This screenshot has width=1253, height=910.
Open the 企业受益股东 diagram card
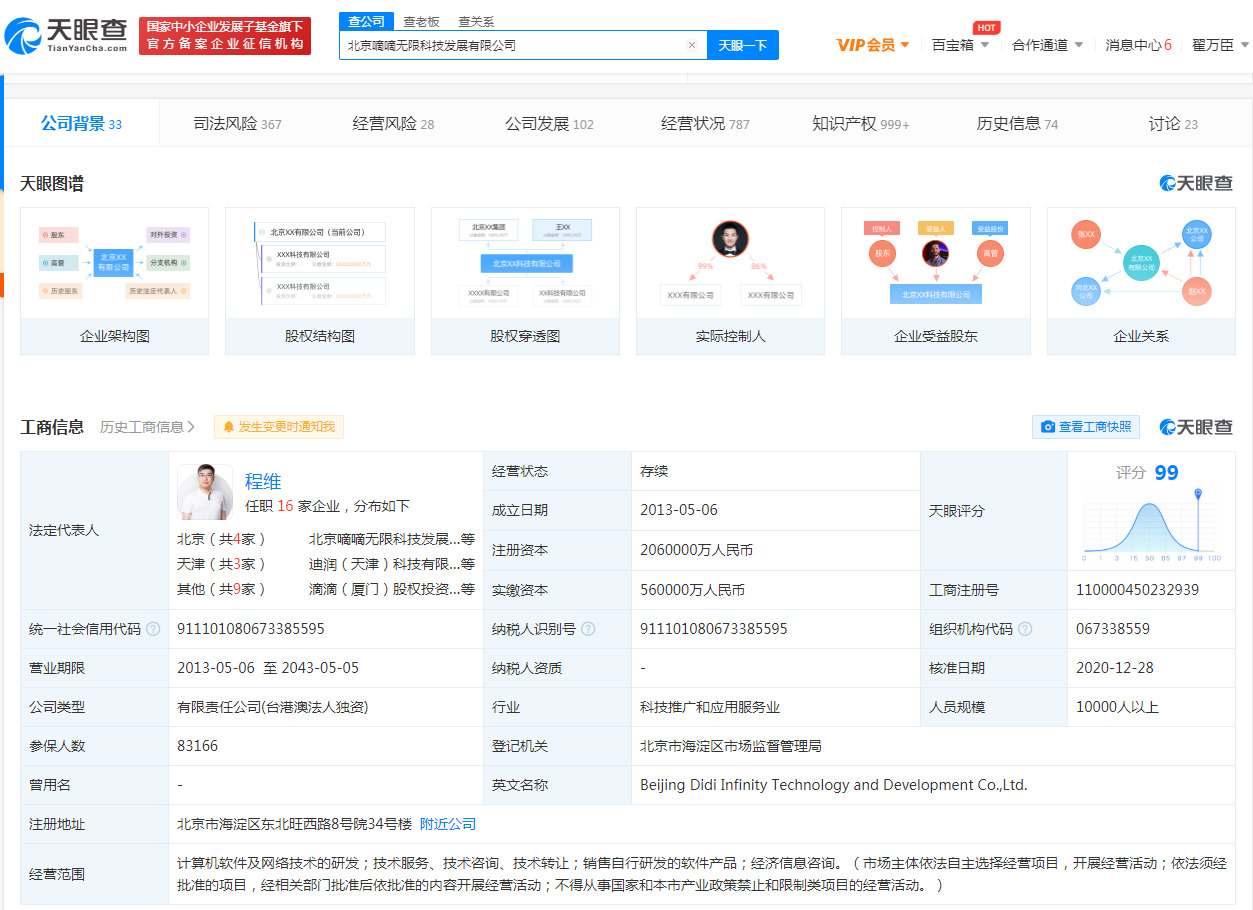(x=936, y=281)
